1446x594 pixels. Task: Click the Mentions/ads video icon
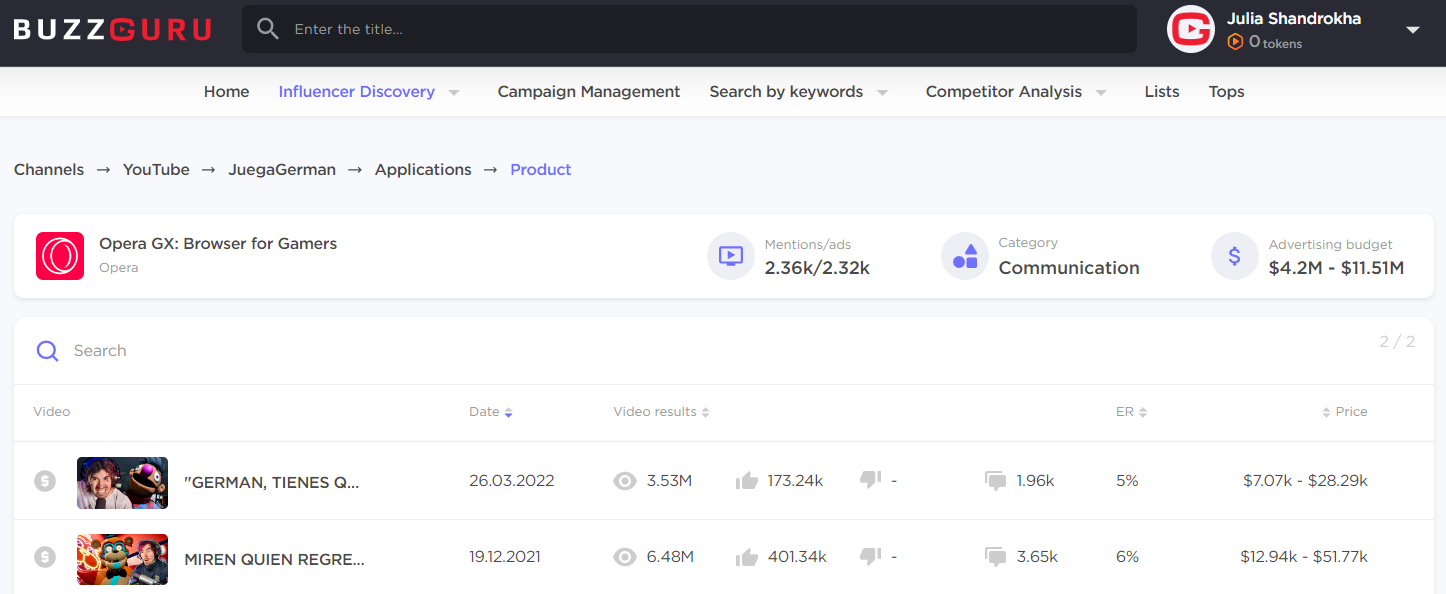point(731,256)
